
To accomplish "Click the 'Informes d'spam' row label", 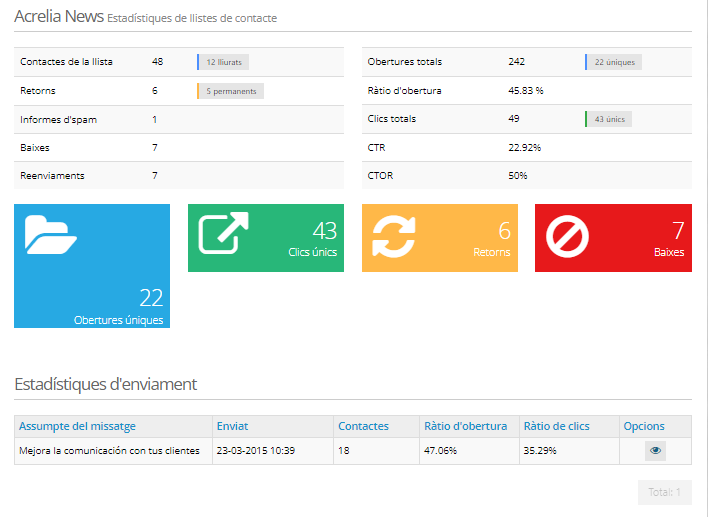I will point(58,120).
